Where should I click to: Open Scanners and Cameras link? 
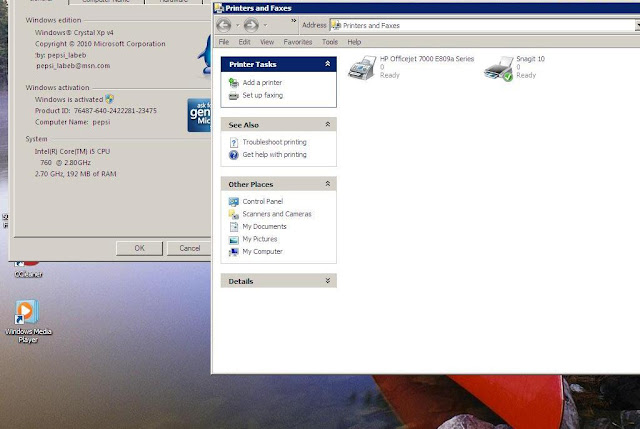point(277,214)
